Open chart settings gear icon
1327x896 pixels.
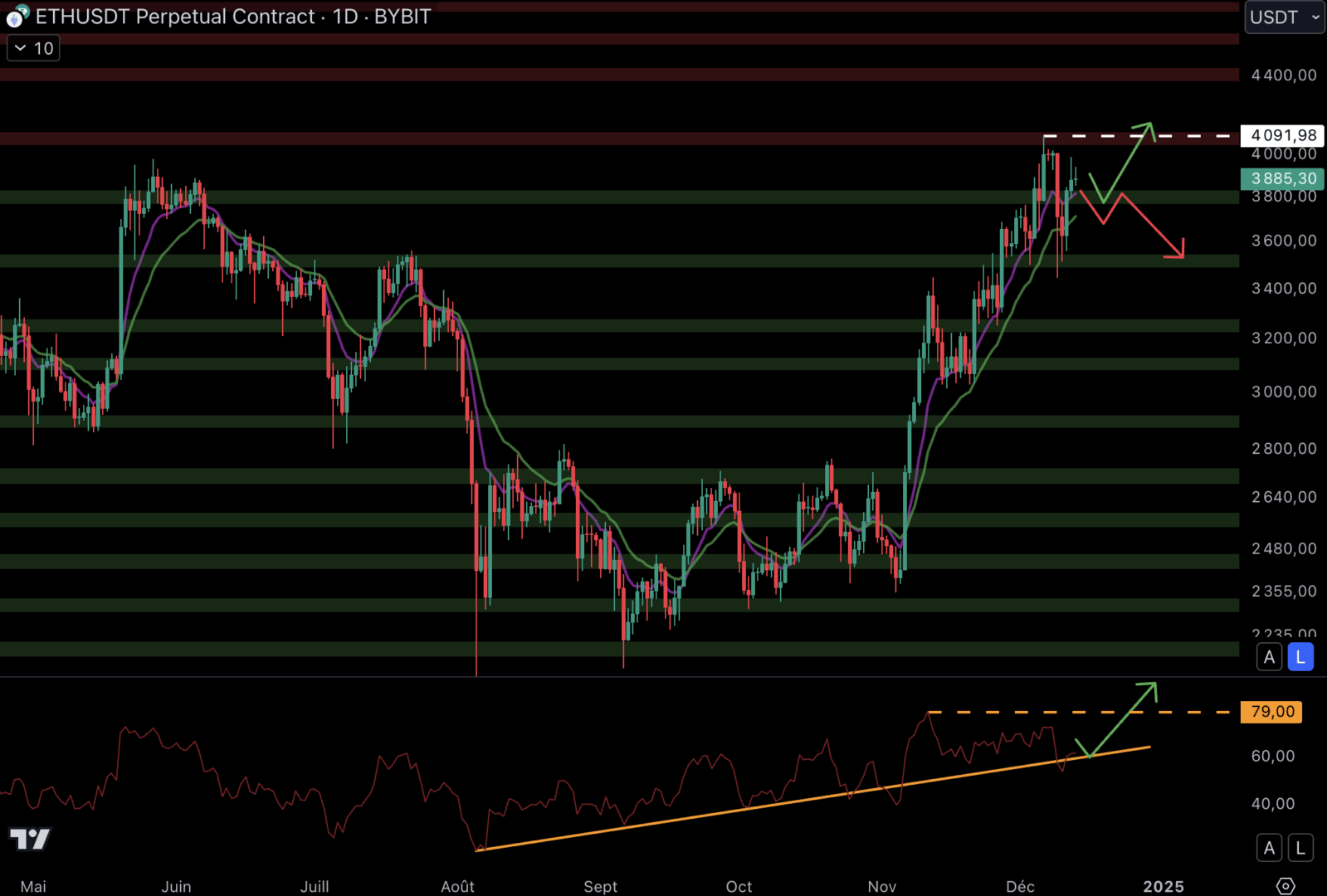[x=1285, y=885]
